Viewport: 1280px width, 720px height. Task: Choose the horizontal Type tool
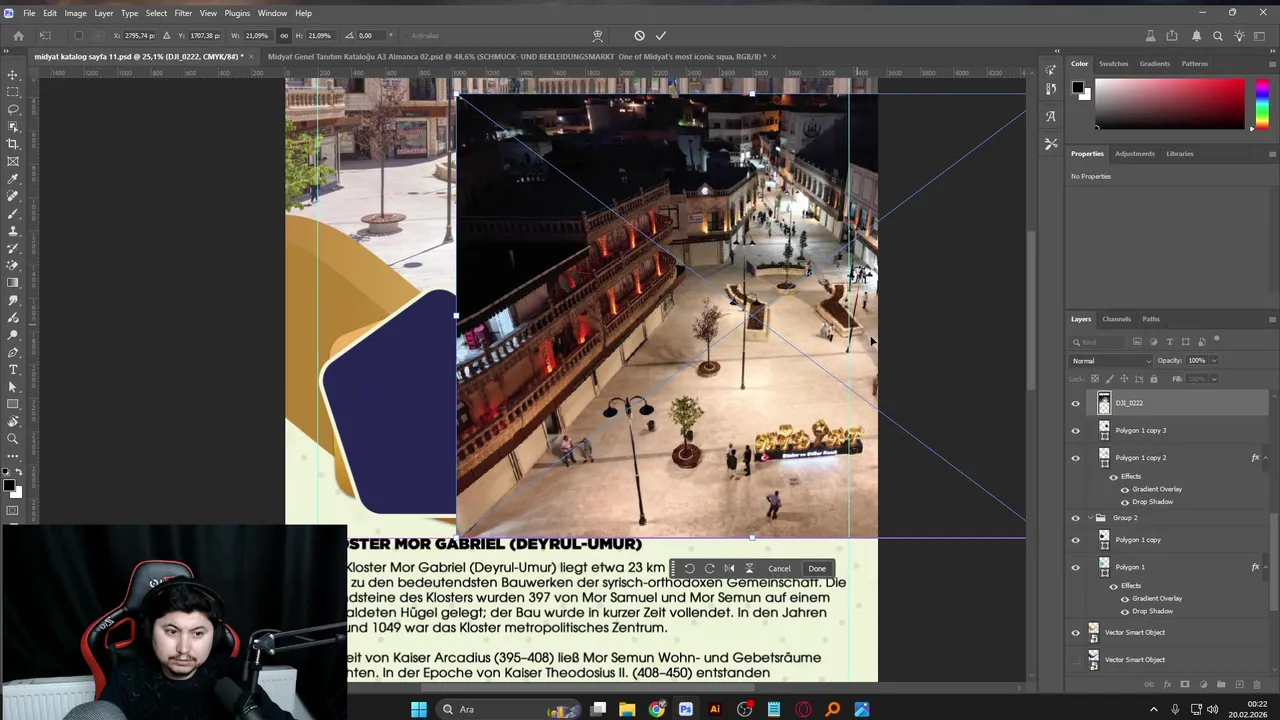click(x=13, y=370)
